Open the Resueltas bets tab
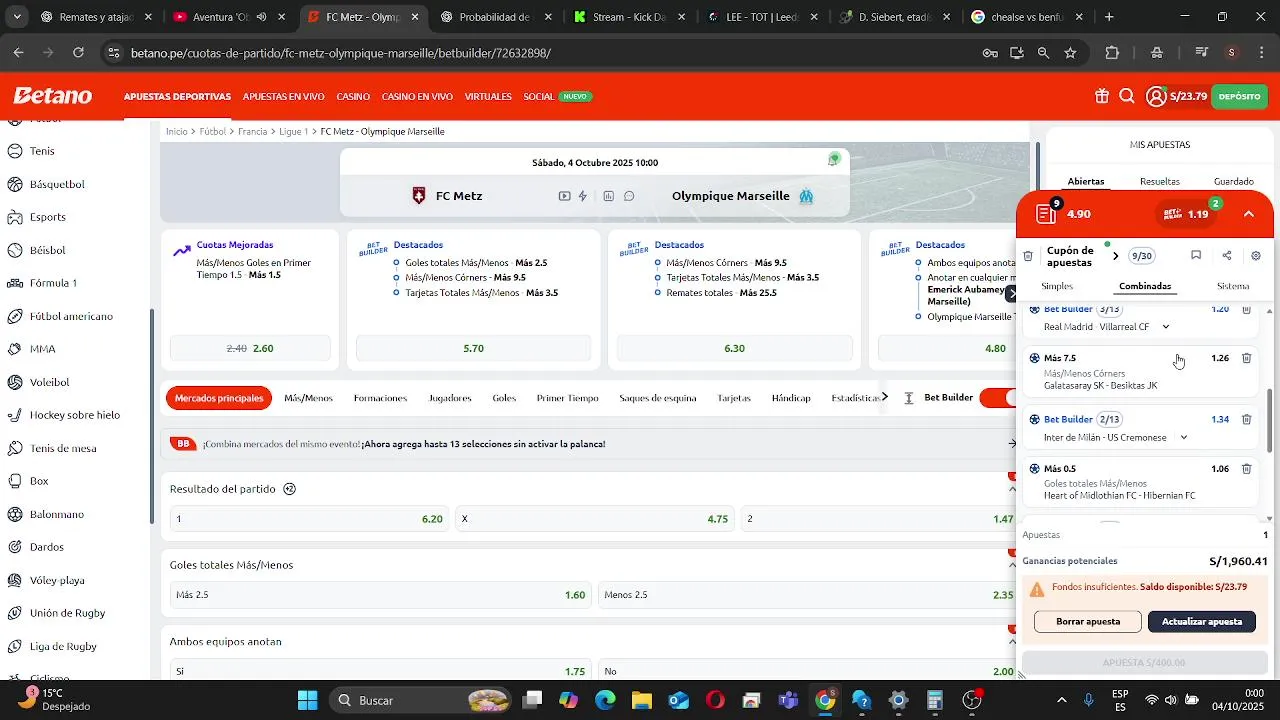The width and height of the screenshot is (1280, 720). pos(1160,182)
